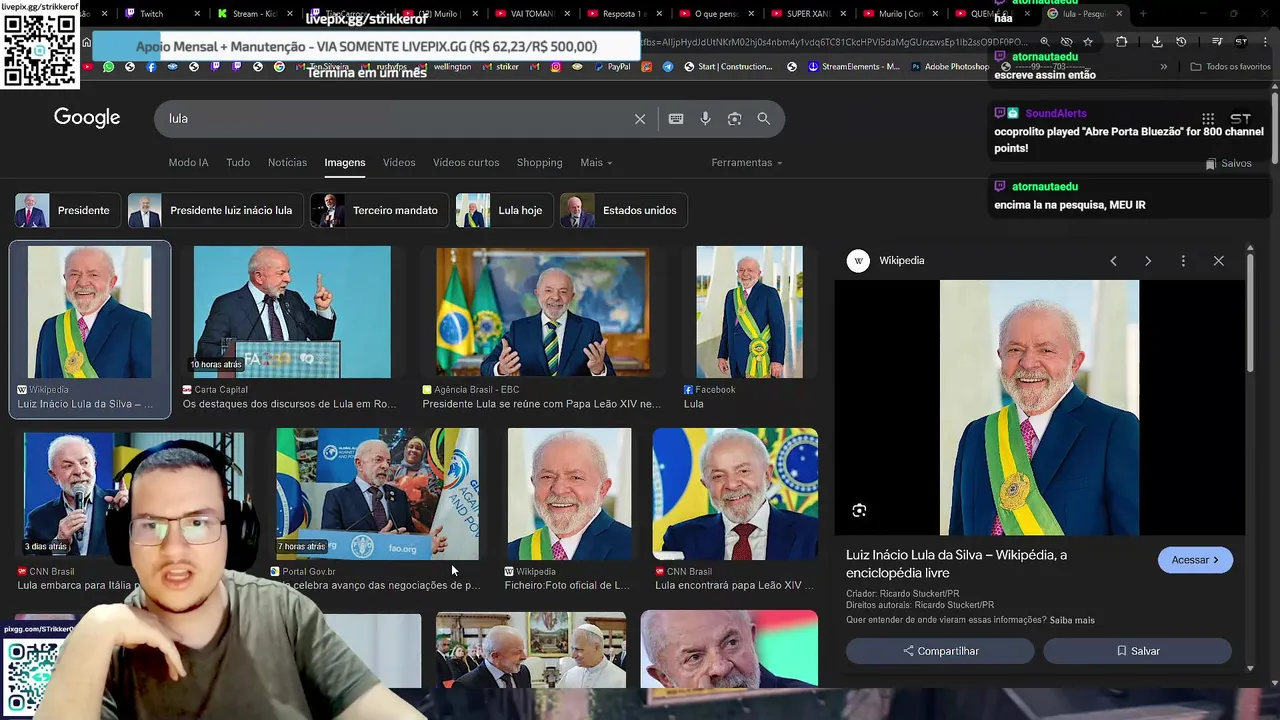Open the browser three-dot menu
1280x720 pixels.
coord(1265,42)
